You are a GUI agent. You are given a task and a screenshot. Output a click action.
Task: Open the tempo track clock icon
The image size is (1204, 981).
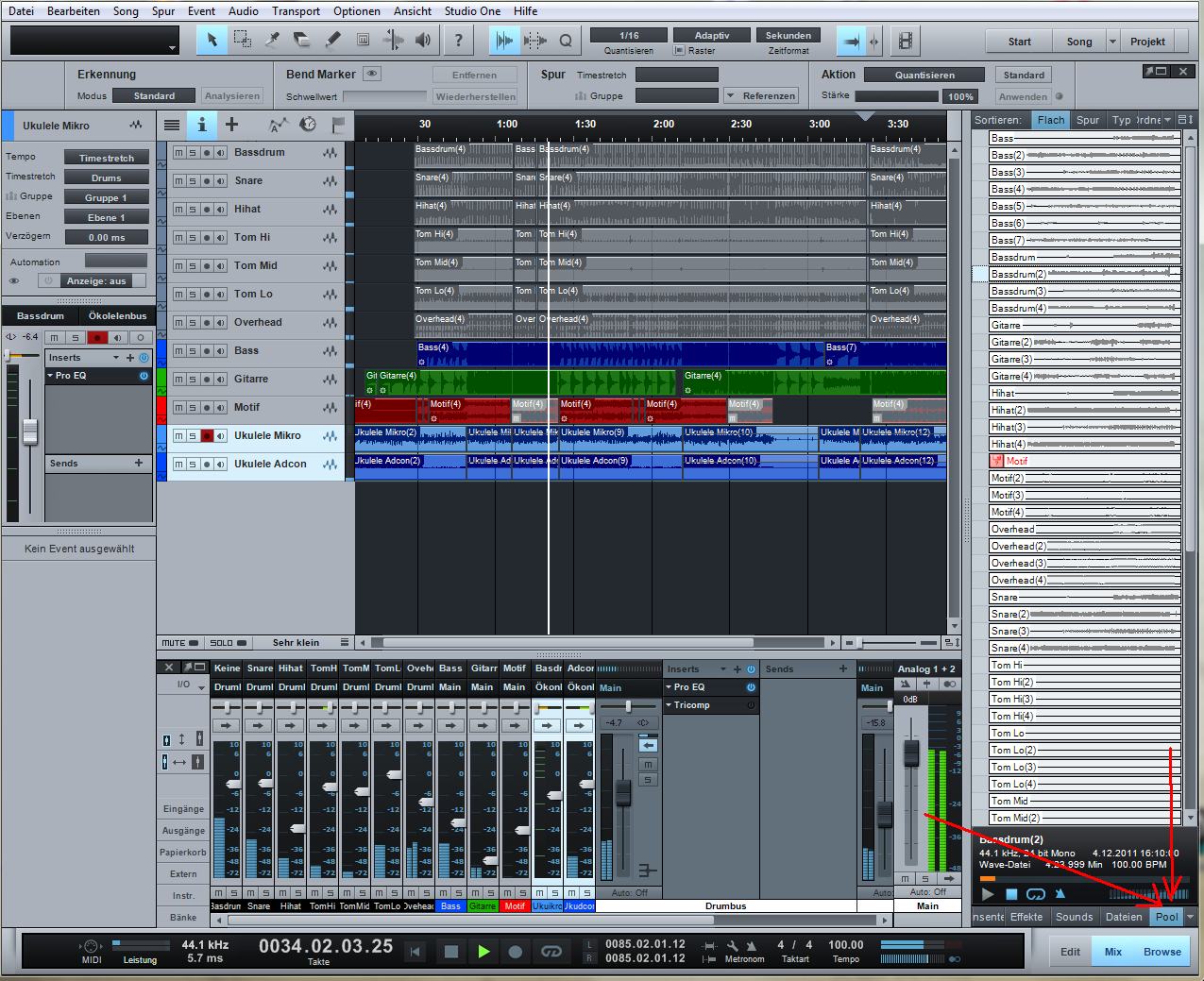pos(308,125)
